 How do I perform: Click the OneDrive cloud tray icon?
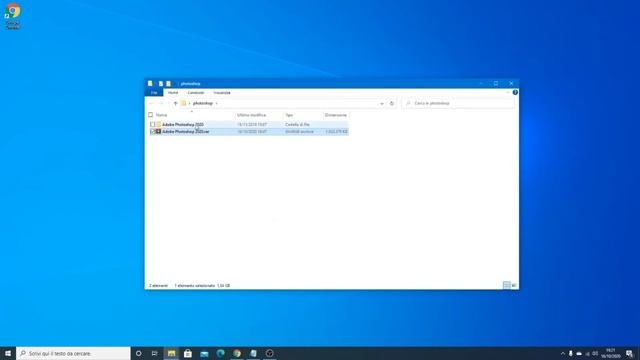coord(579,353)
